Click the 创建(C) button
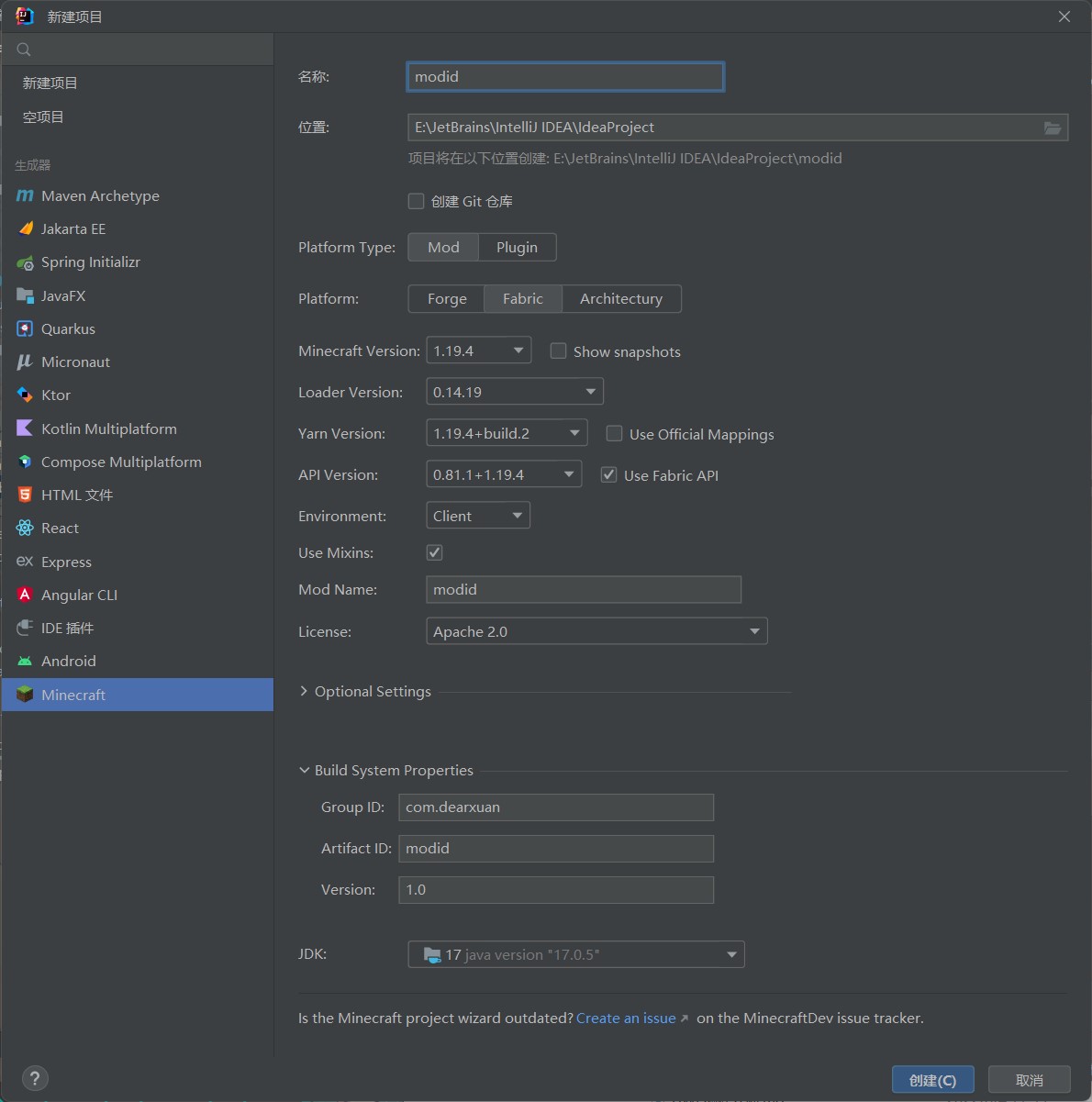The image size is (1092, 1102). (932, 1080)
